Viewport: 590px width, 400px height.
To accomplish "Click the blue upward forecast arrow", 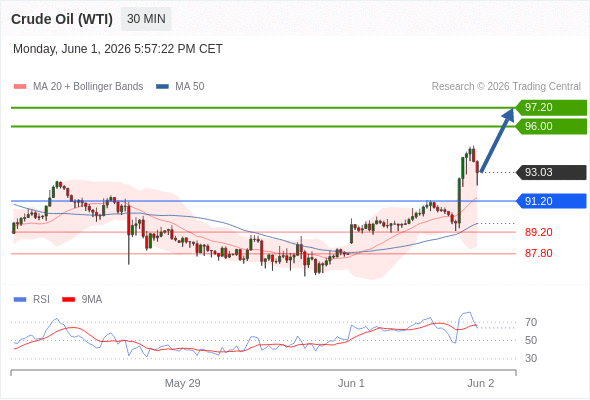I will coord(497,140).
